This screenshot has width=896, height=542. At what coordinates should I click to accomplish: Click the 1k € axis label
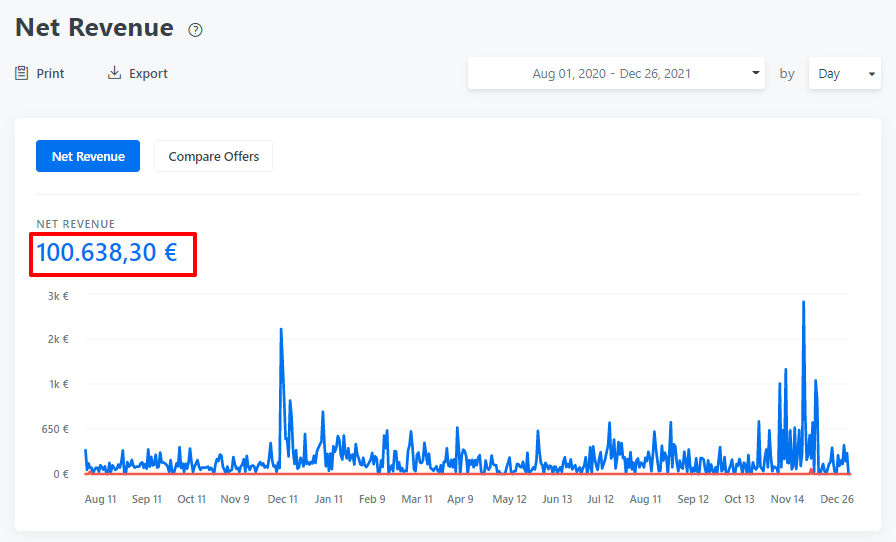tap(59, 384)
